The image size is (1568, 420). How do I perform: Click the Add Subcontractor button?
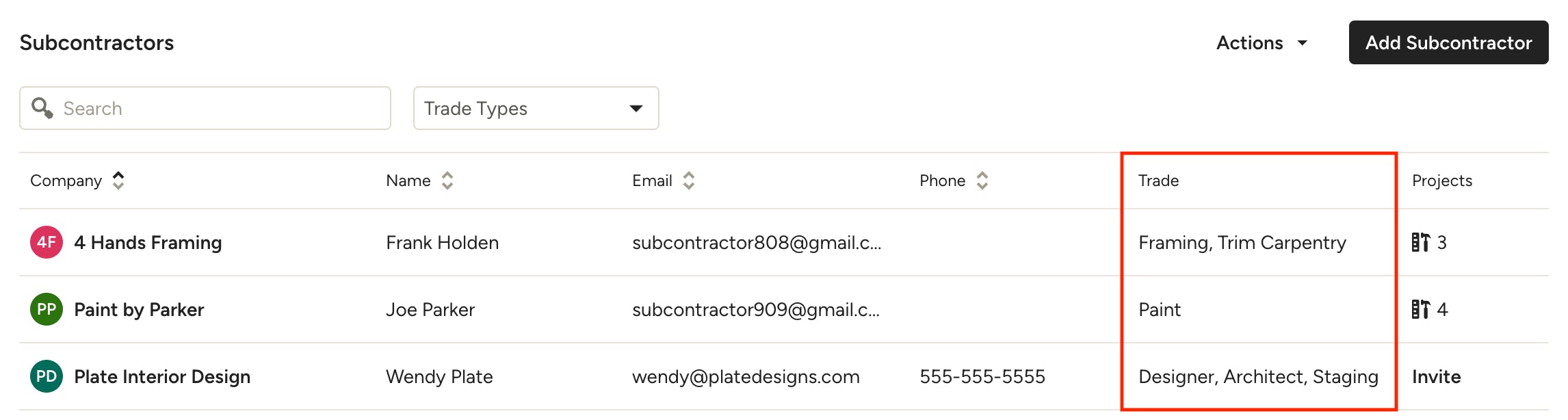pos(1449,42)
